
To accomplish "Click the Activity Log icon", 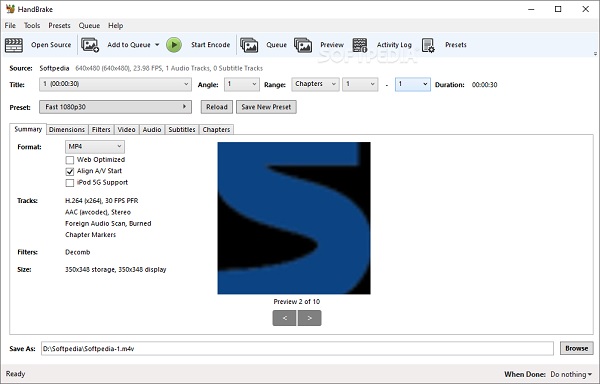I will 360,45.
